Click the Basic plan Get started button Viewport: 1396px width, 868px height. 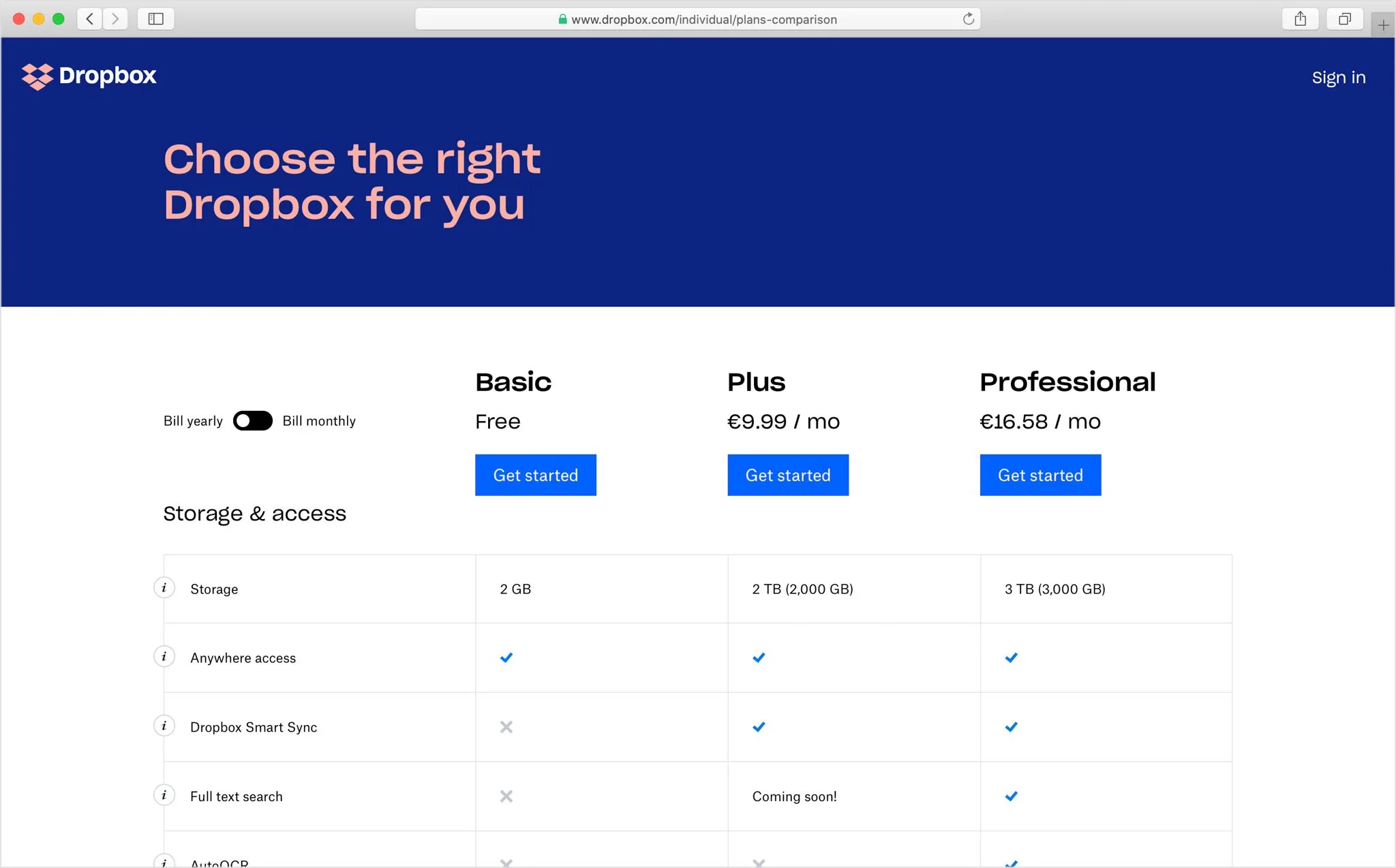tap(535, 474)
